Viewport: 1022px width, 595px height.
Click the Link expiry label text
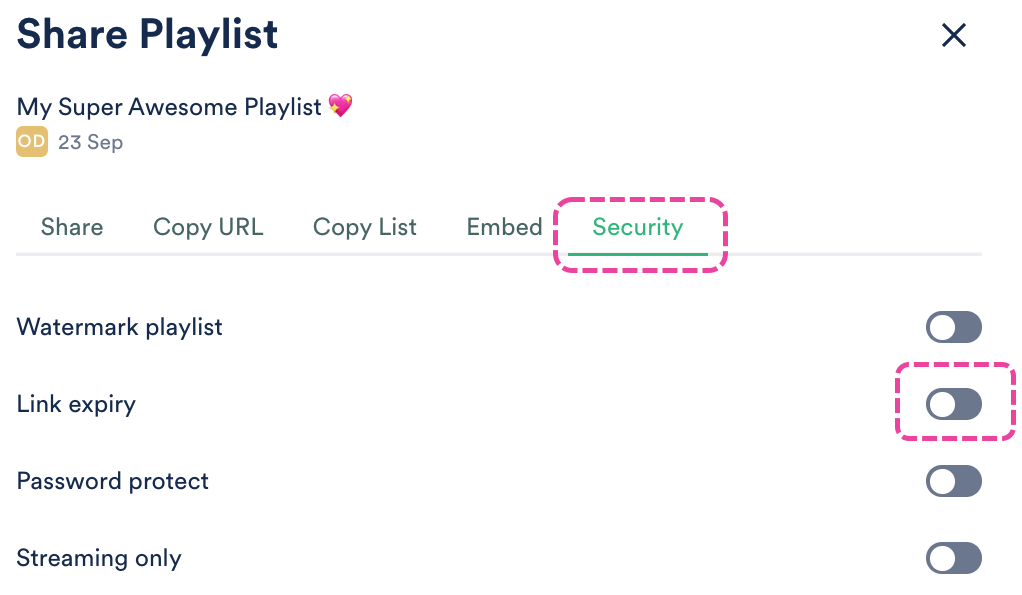point(76,404)
